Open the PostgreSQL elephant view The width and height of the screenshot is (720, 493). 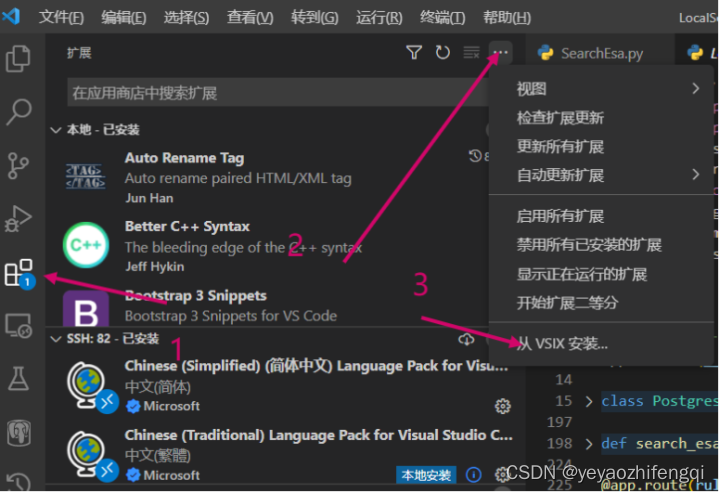coord(19,432)
